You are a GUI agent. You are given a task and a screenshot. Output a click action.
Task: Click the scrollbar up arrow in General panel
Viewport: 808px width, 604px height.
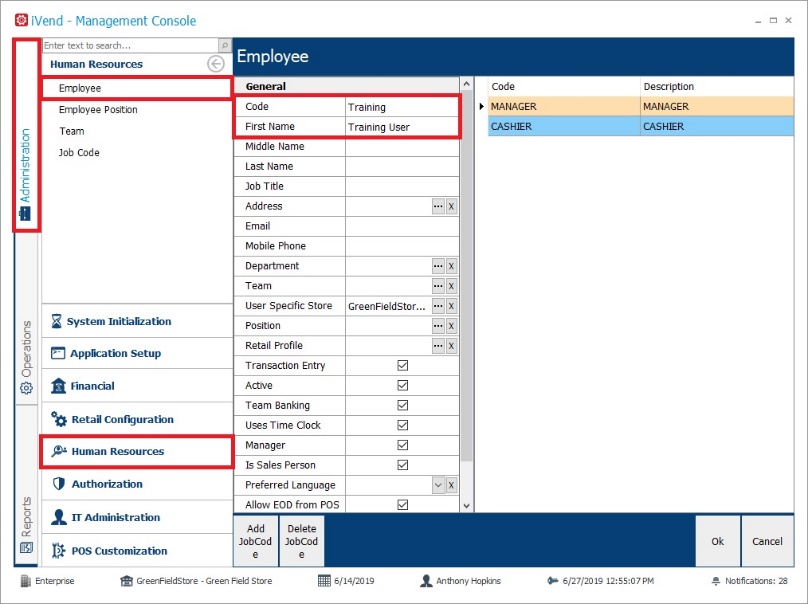click(x=467, y=83)
